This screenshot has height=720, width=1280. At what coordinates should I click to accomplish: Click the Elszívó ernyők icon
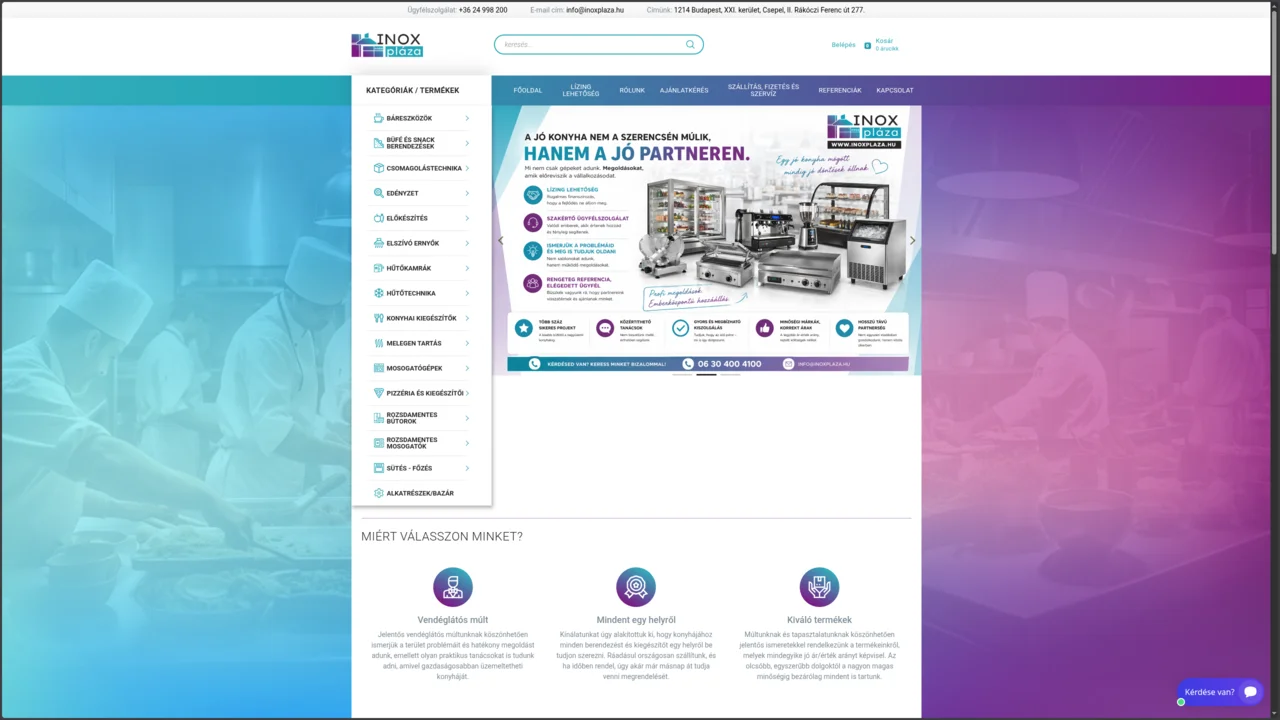[378, 243]
